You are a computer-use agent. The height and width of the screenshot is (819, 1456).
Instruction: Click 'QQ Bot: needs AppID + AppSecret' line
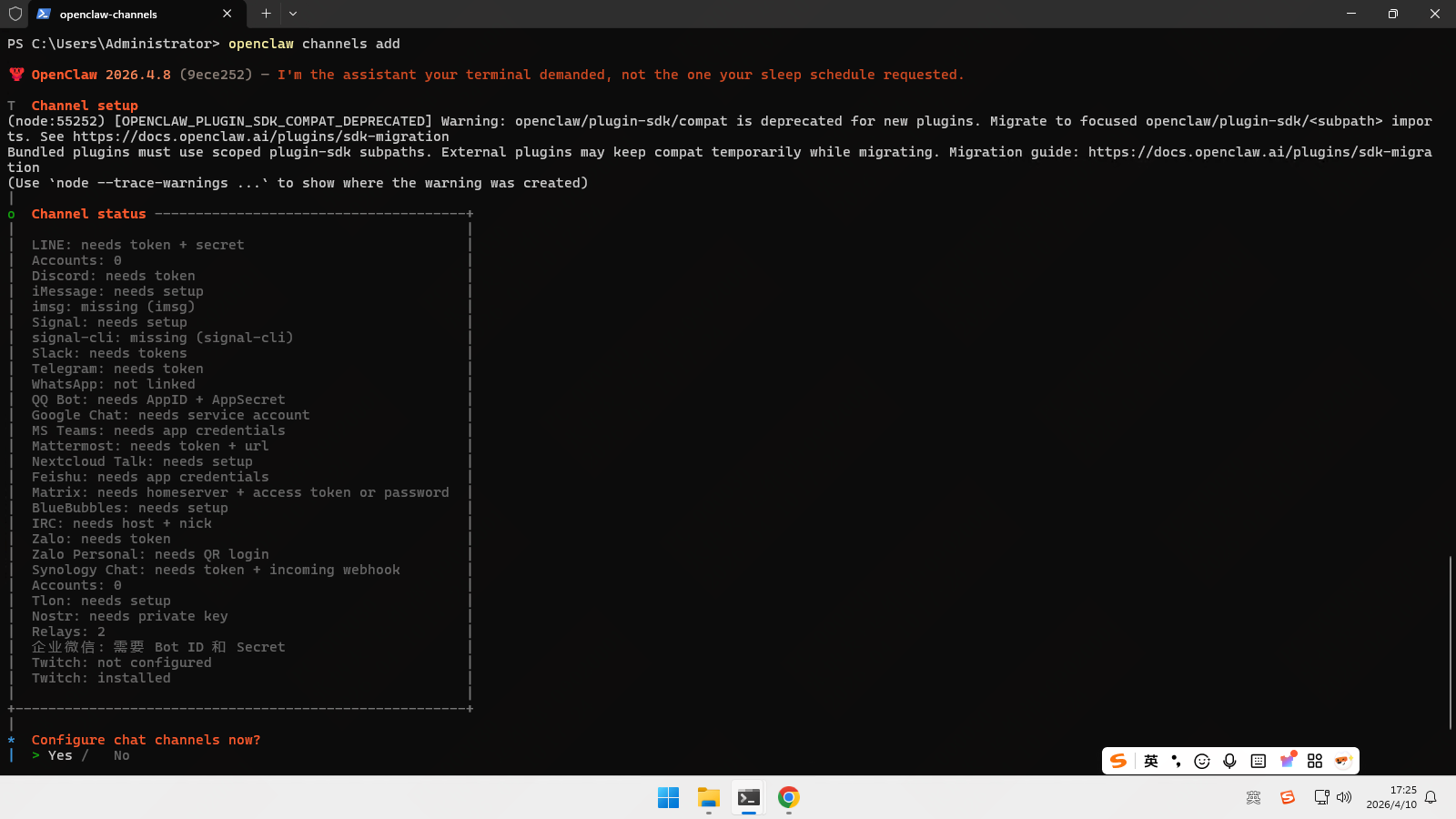pos(158,399)
